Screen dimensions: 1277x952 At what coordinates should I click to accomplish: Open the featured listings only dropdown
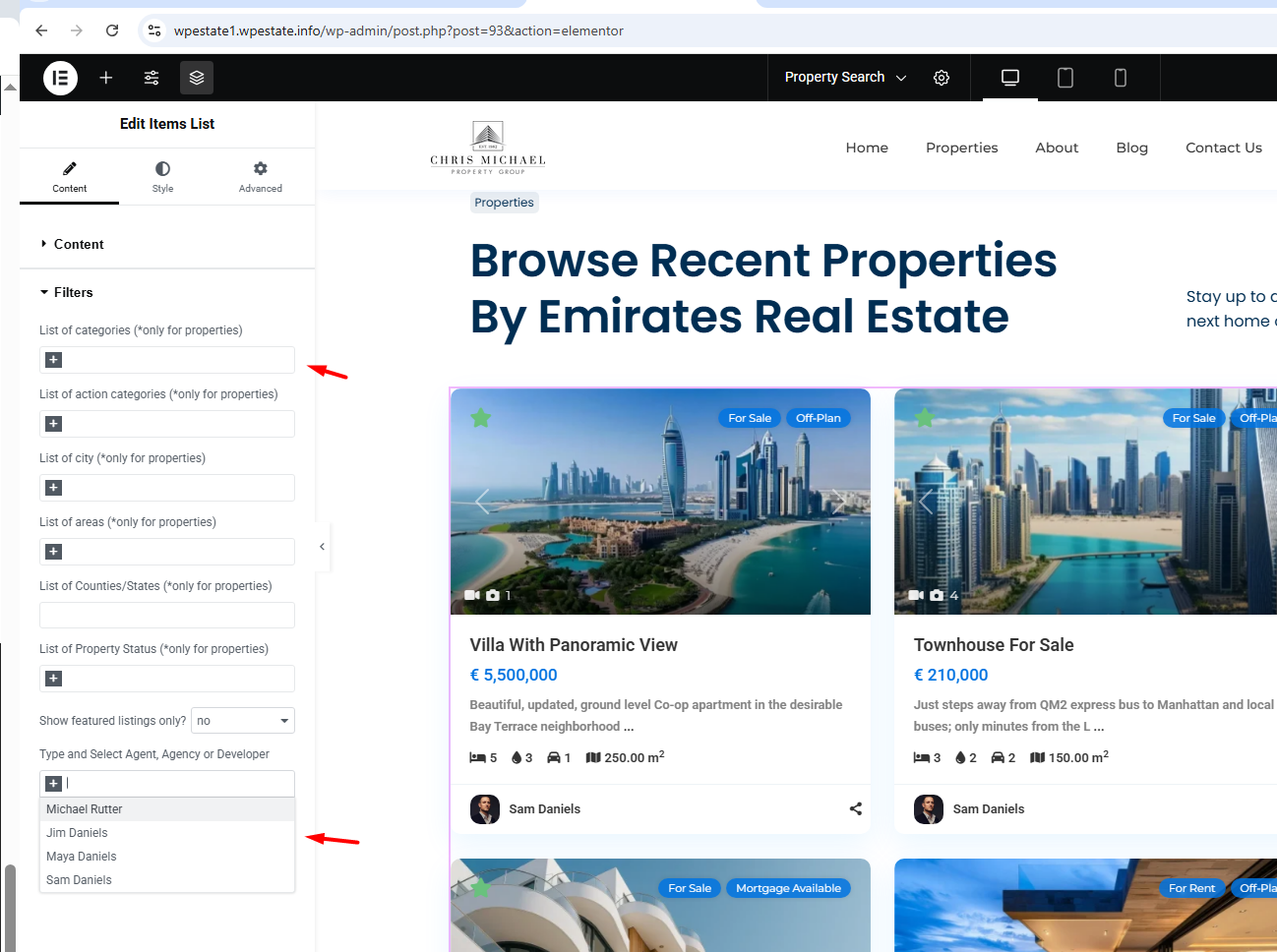(243, 721)
